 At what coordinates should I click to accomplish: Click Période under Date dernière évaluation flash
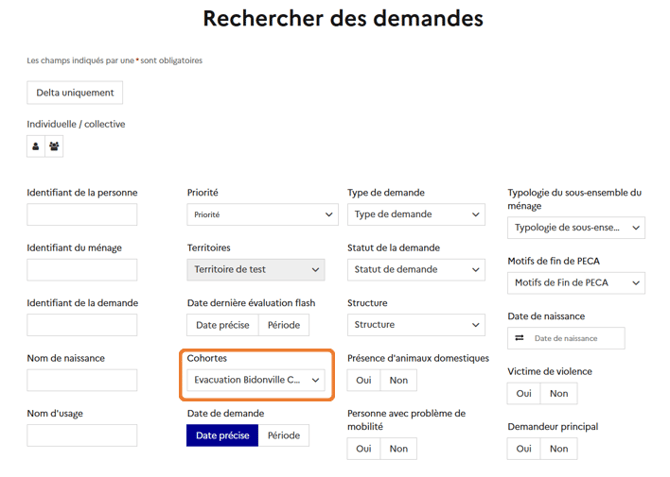(x=284, y=325)
